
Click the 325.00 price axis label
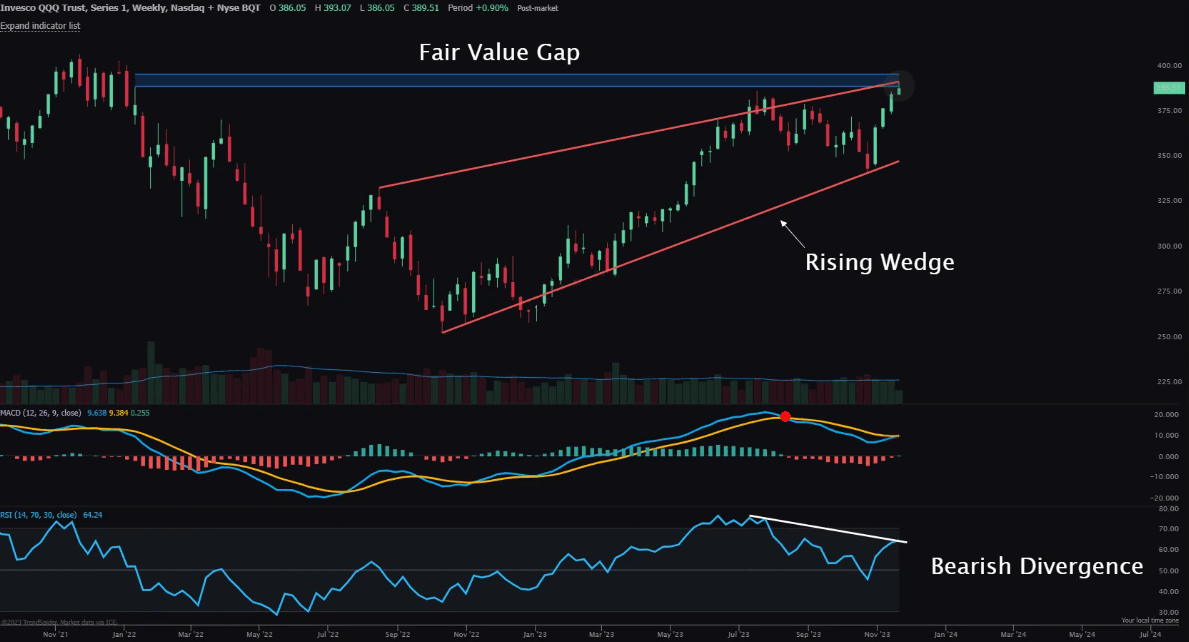(1169, 201)
